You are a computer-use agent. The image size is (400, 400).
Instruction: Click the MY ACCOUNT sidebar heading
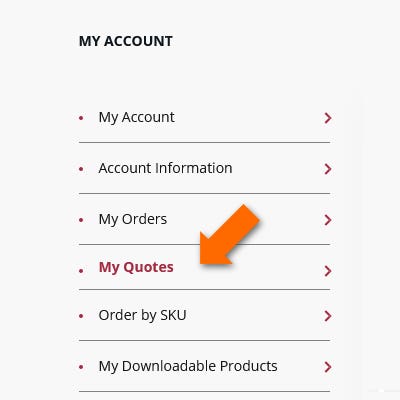[x=126, y=41]
